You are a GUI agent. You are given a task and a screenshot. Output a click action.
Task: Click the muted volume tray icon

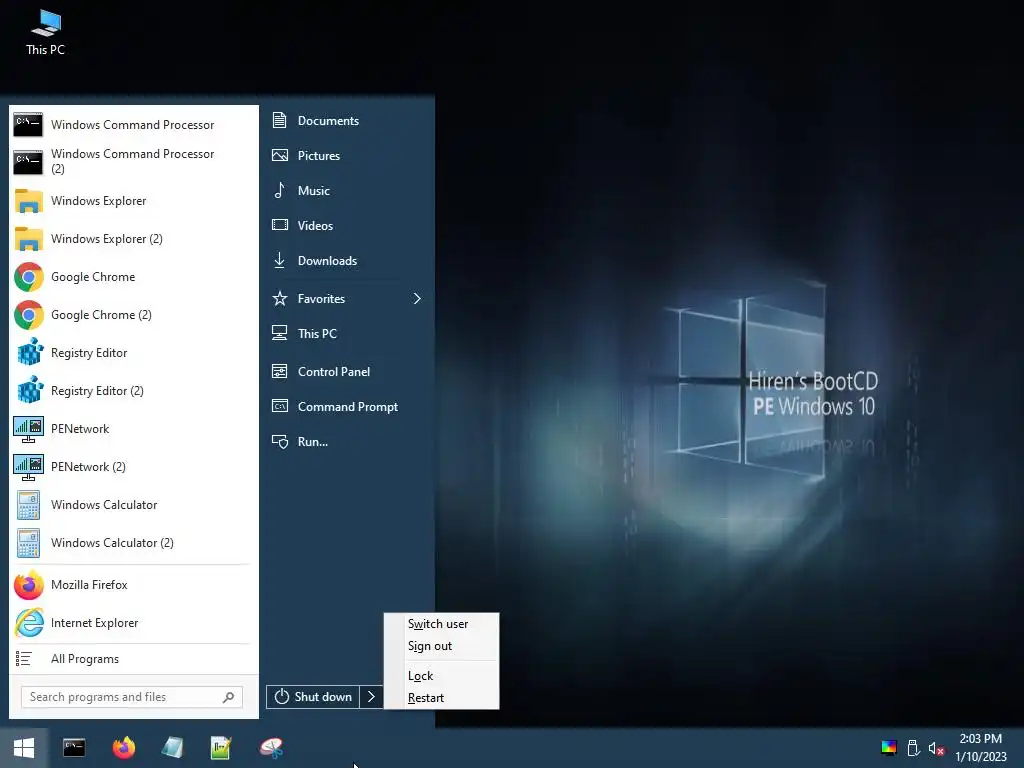click(936, 748)
